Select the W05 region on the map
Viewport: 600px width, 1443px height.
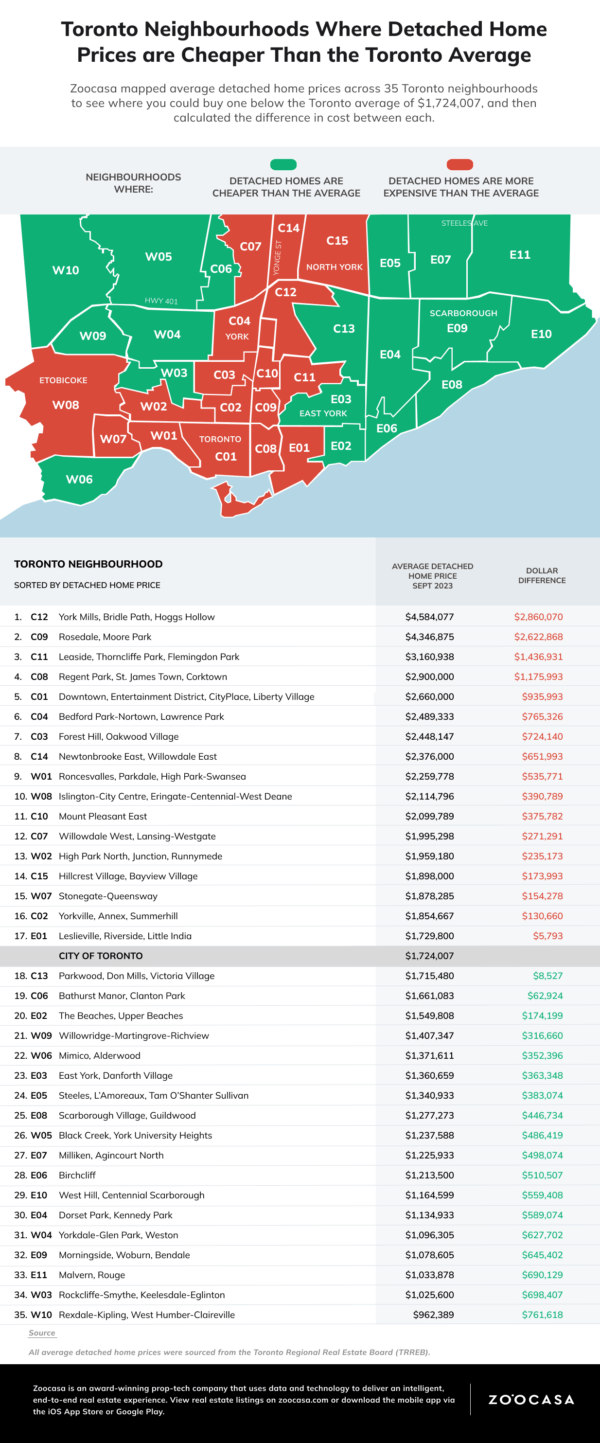[x=158, y=257]
